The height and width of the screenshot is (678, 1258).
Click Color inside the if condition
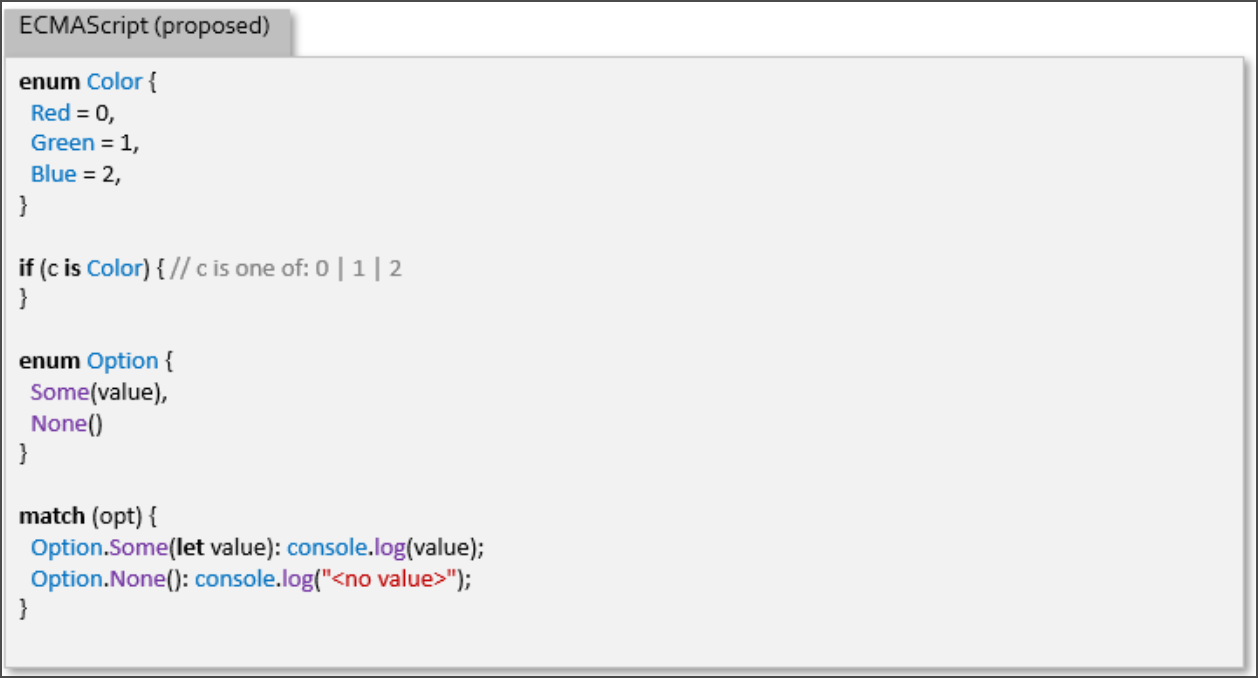[x=115, y=268]
